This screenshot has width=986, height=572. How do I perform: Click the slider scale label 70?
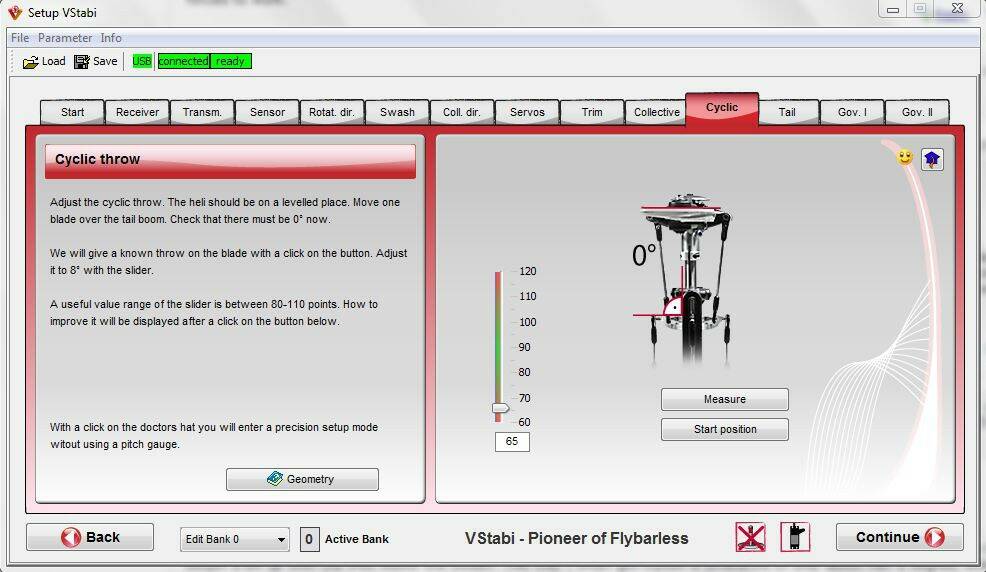(x=524, y=398)
